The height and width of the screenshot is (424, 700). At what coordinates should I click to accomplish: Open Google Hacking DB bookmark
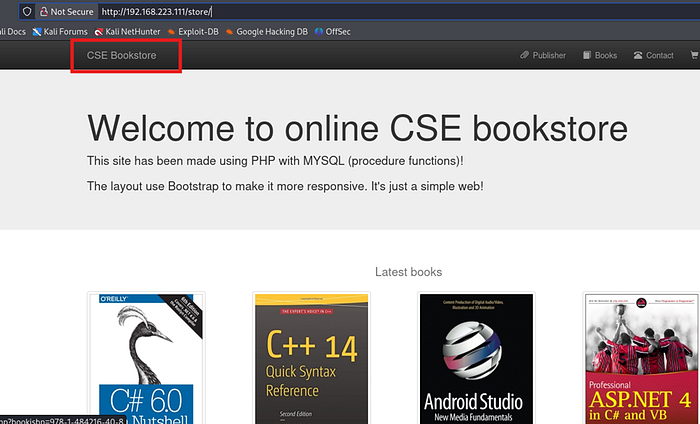click(267, 32)
